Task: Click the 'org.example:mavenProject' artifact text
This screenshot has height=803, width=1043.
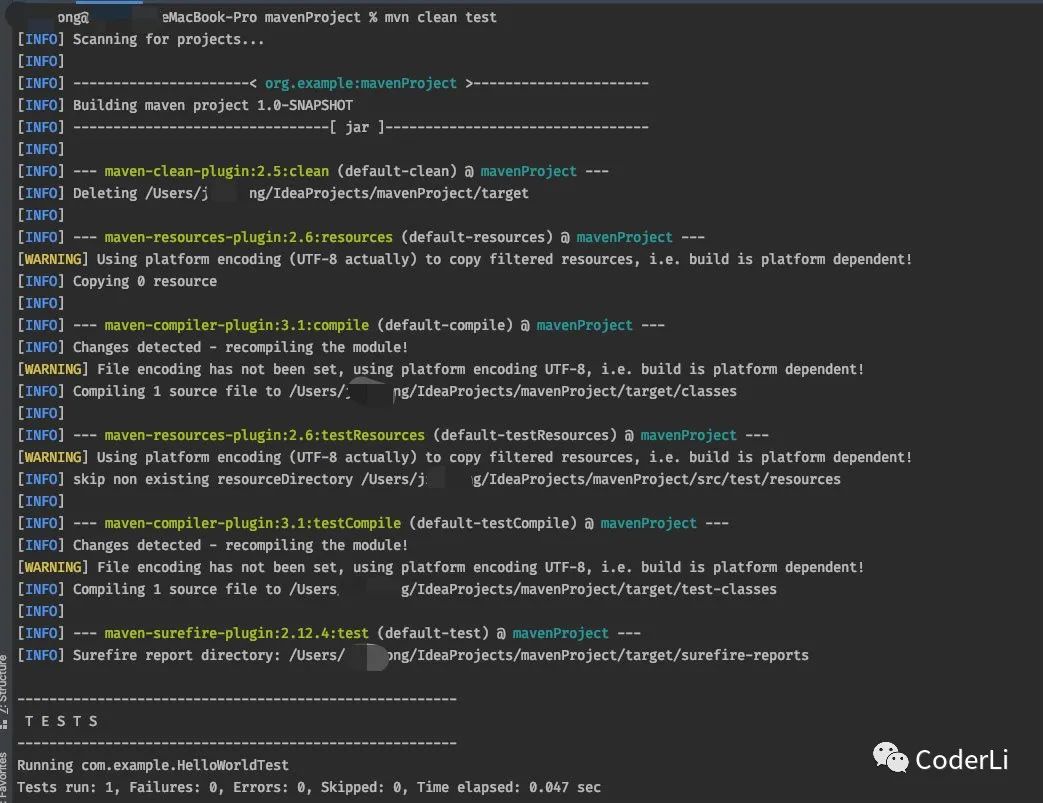Action: pos(361,83)
